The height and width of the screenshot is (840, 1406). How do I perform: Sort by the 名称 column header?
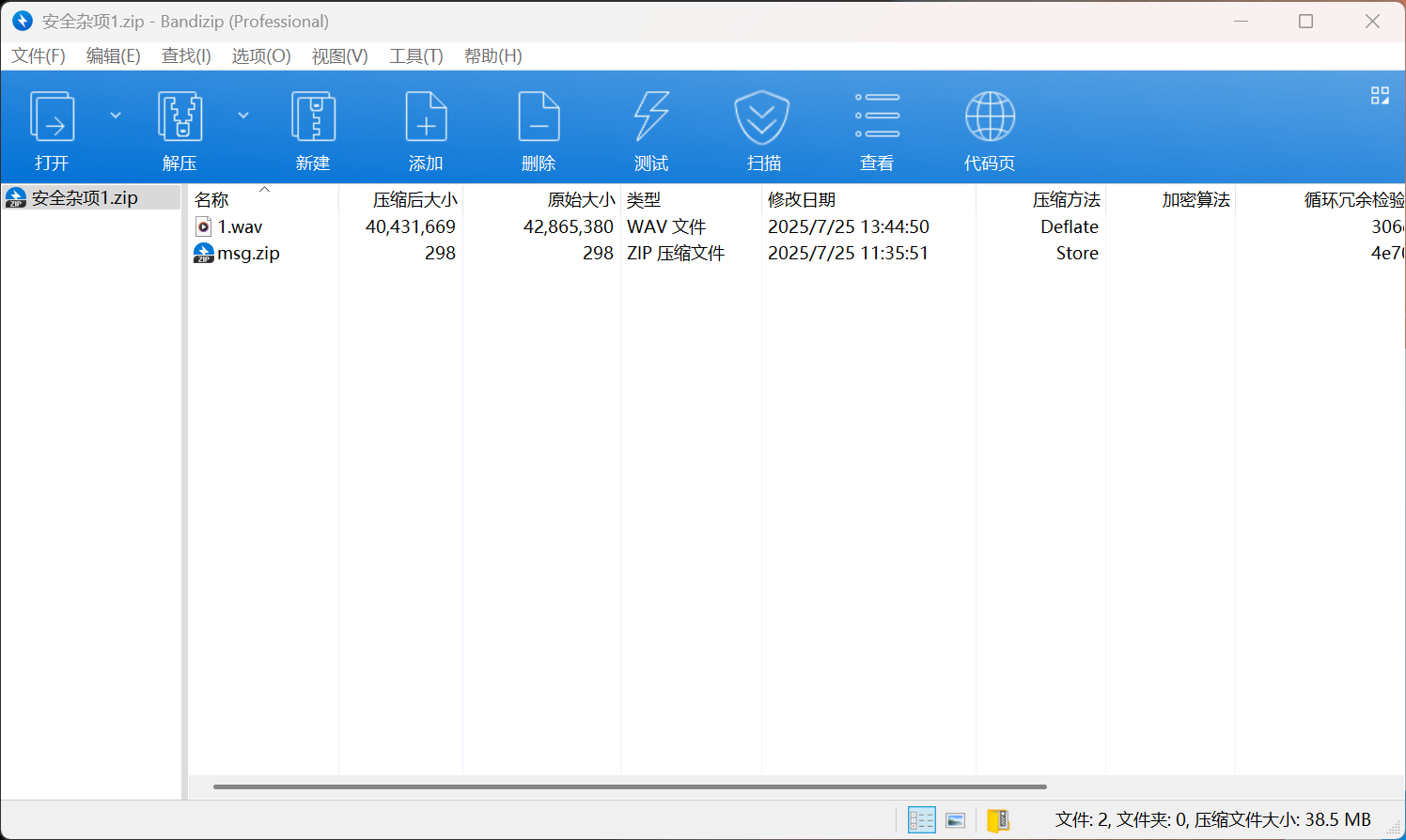click(263, 199)
